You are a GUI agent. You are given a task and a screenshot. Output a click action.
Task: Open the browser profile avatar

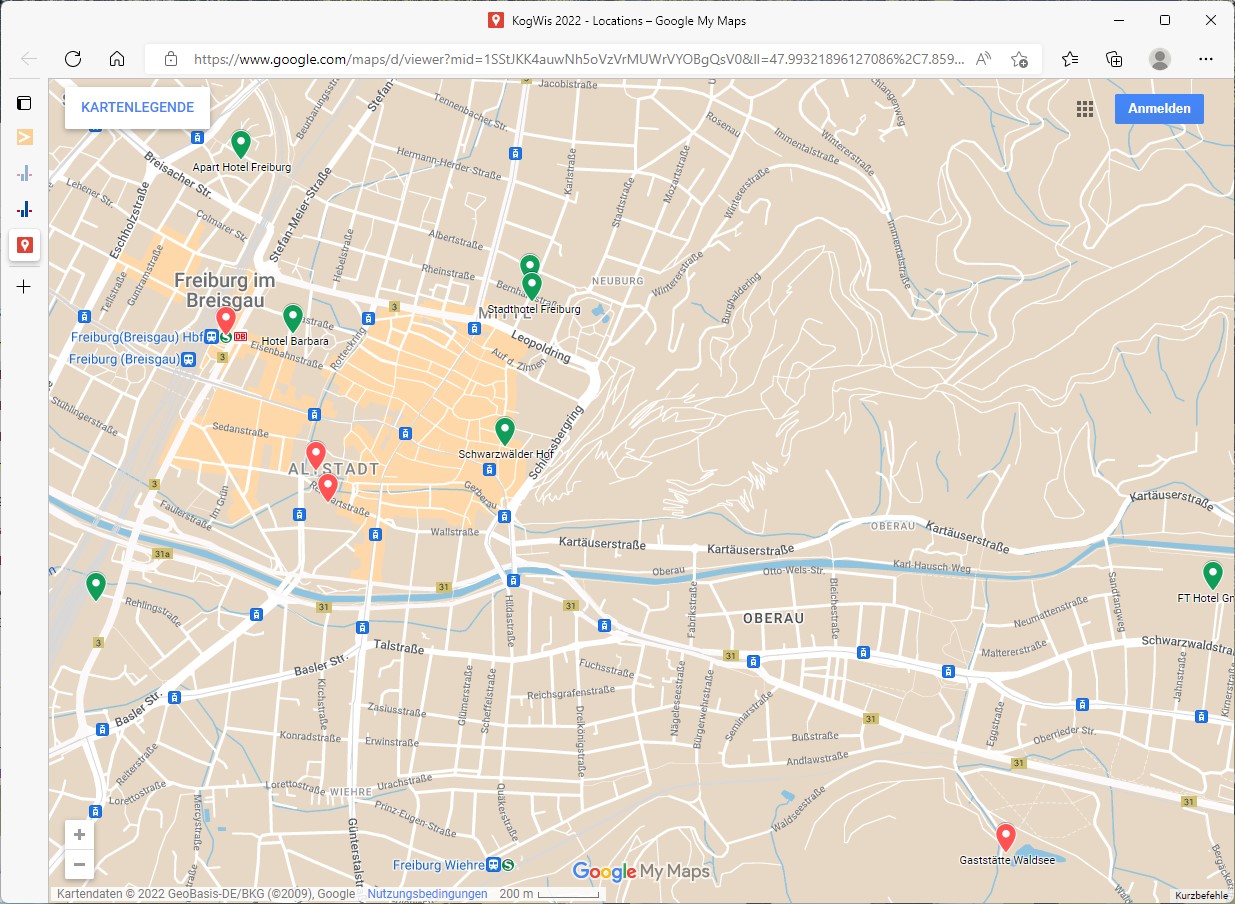click(x=1160, y=59)
